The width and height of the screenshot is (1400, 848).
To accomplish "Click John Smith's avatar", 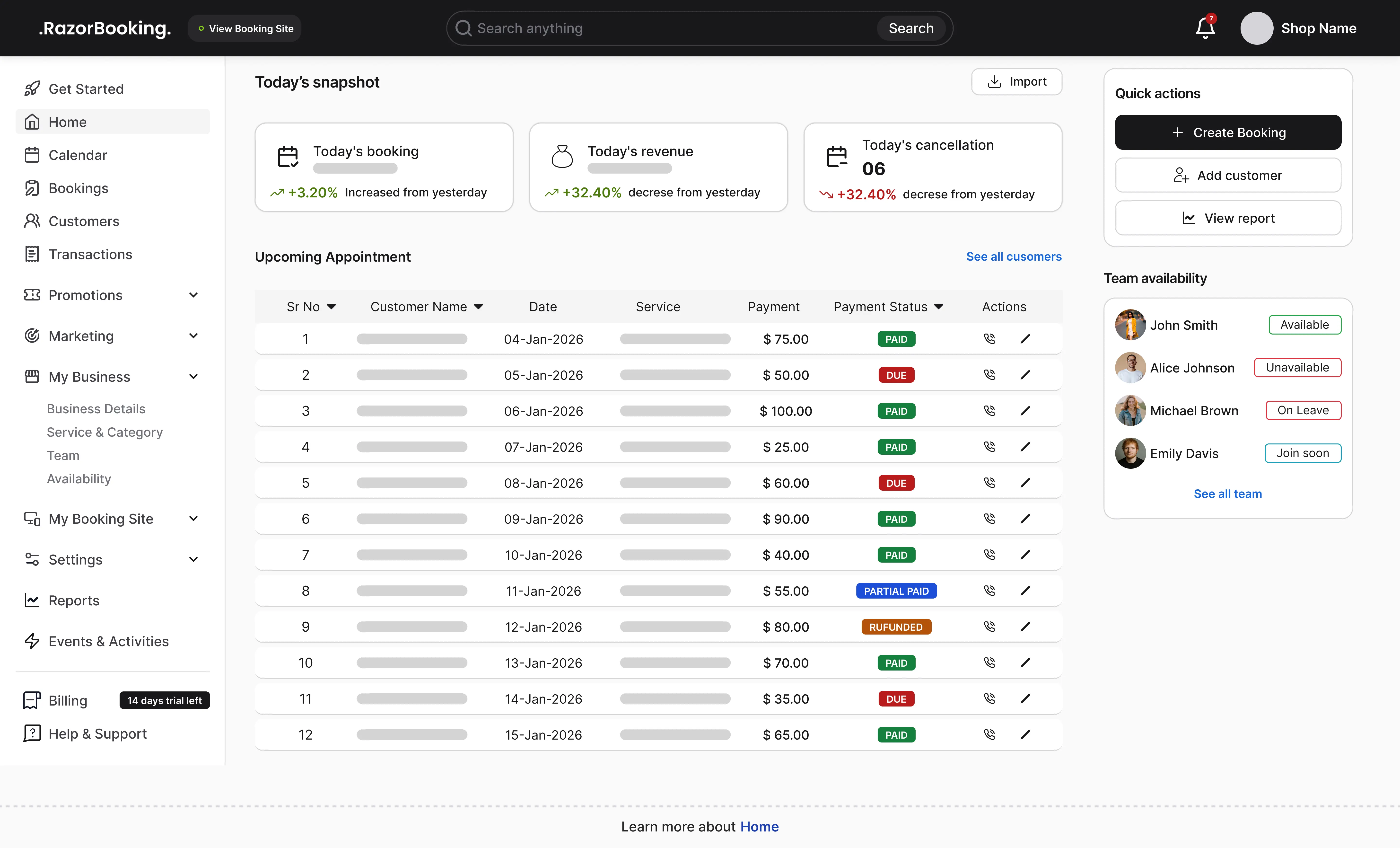I will pos(1130,325).
